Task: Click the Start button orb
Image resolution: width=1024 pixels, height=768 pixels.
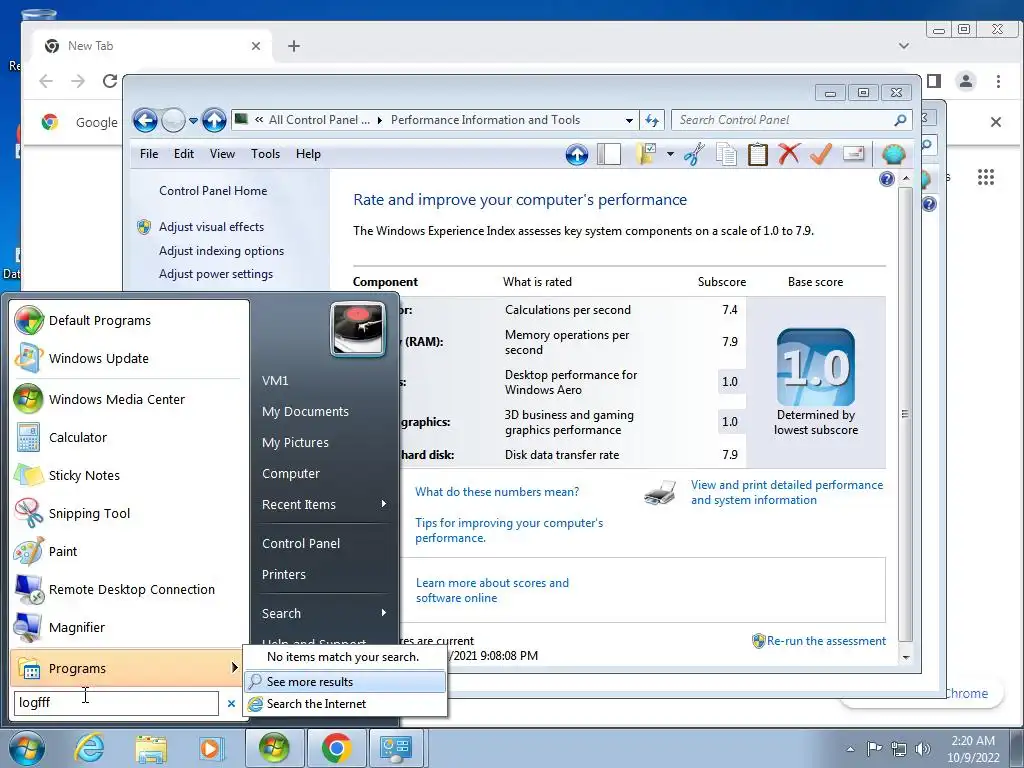Action: 26,748
